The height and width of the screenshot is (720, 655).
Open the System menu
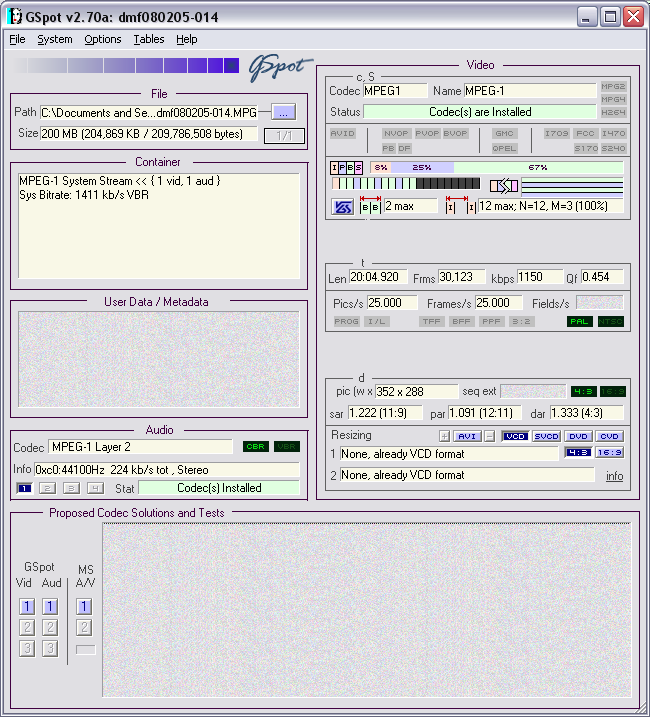[55, 39]
